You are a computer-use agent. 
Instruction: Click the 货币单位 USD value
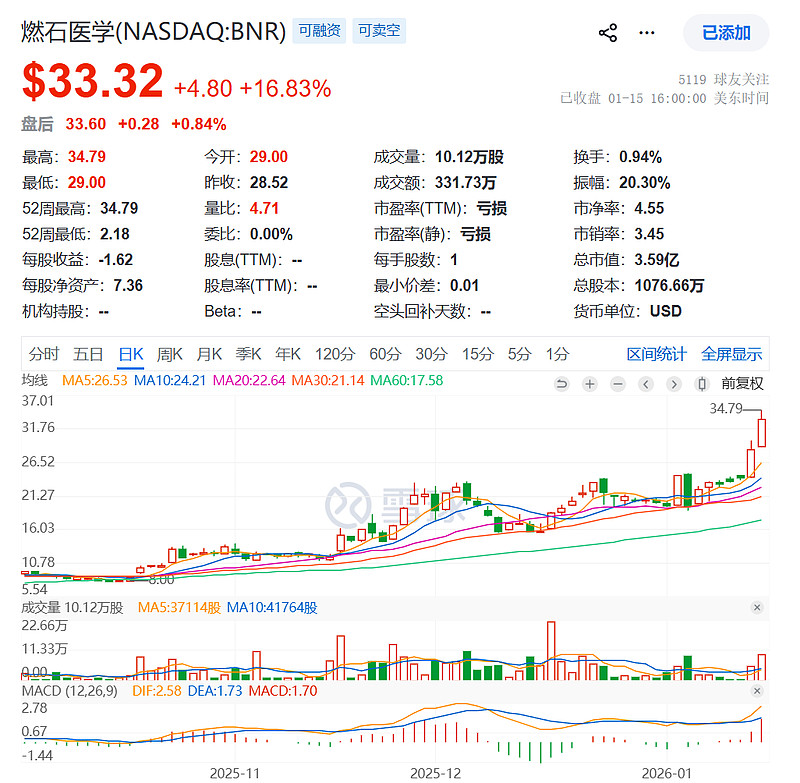tap(665, 311)
